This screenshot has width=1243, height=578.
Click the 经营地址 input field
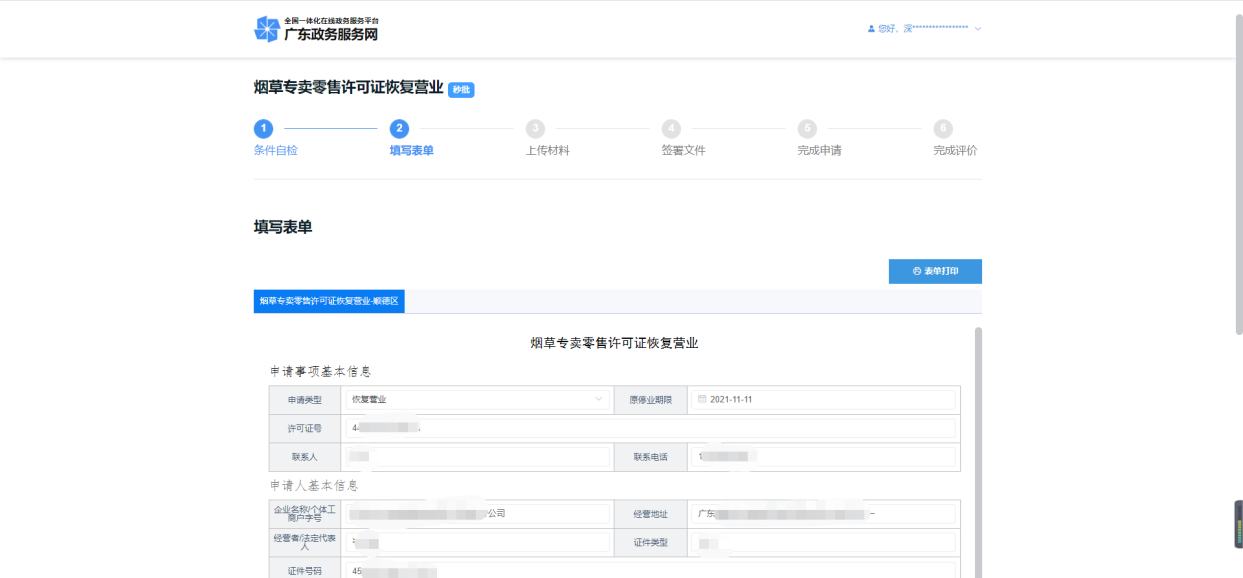point(824,514)
